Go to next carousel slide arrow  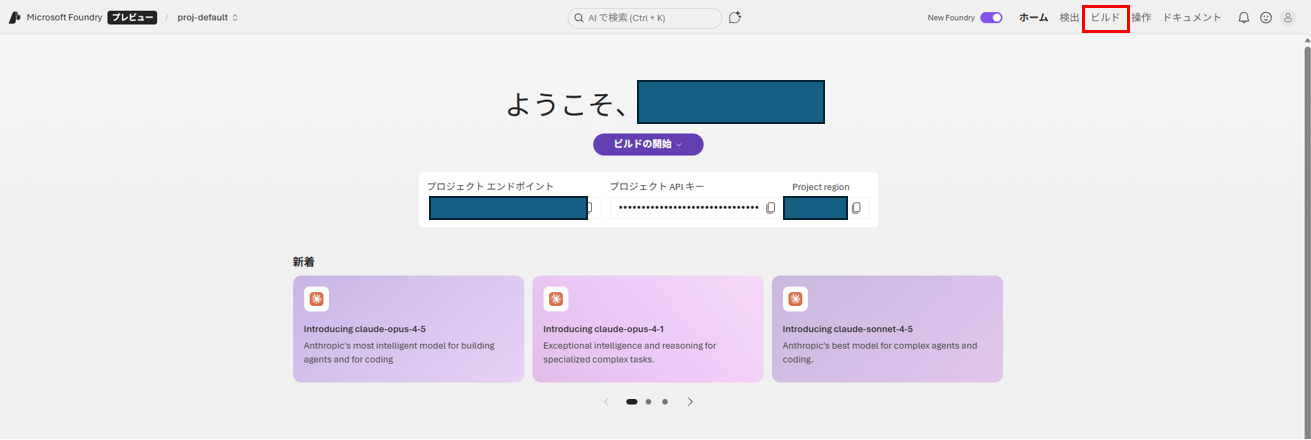690,402
